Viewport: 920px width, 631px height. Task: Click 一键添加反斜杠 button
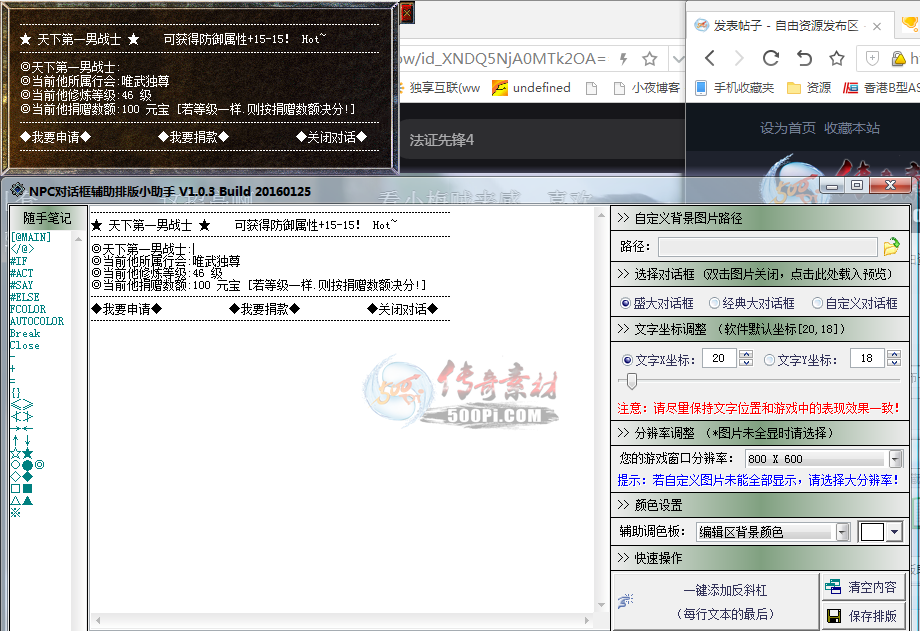(x=716, y=602)
